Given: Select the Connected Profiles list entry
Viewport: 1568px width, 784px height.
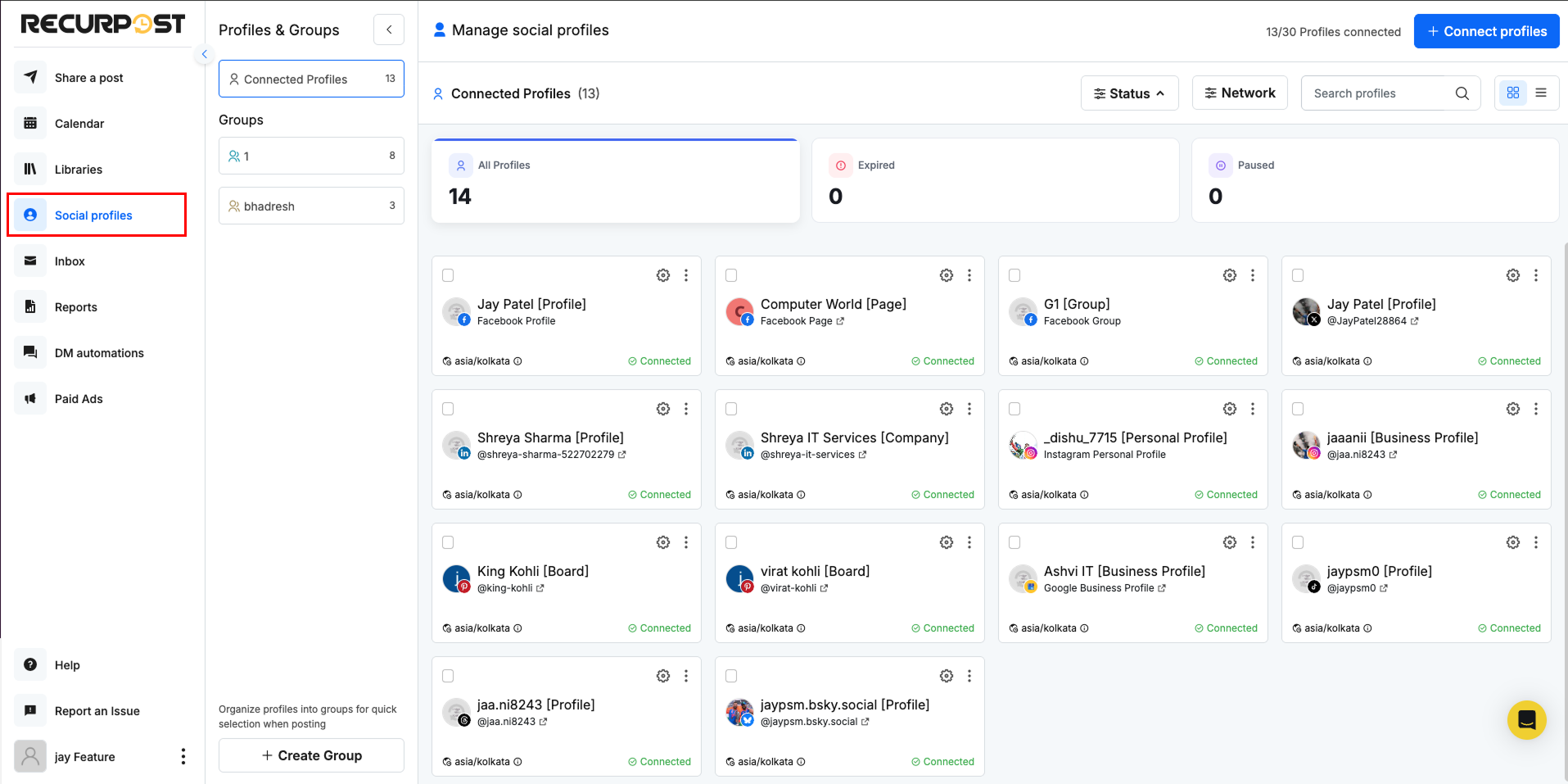Looking at the screenshot, I should (311, 79).
